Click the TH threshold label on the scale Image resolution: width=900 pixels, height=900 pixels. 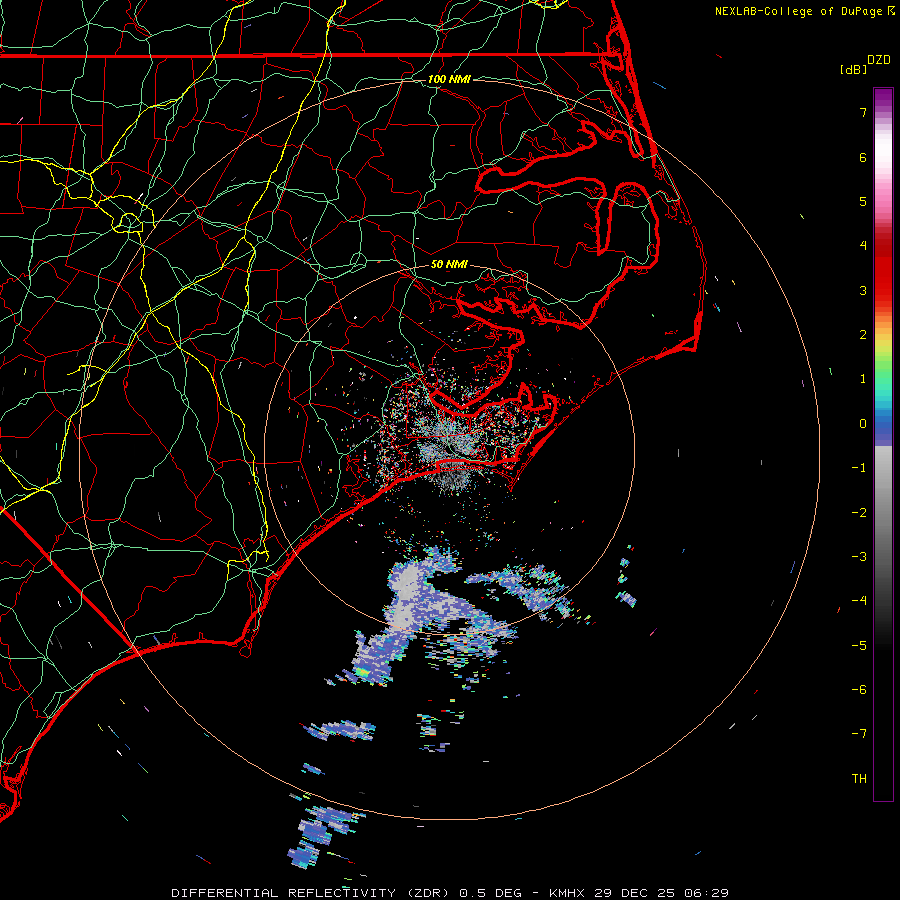coord(859,779)
